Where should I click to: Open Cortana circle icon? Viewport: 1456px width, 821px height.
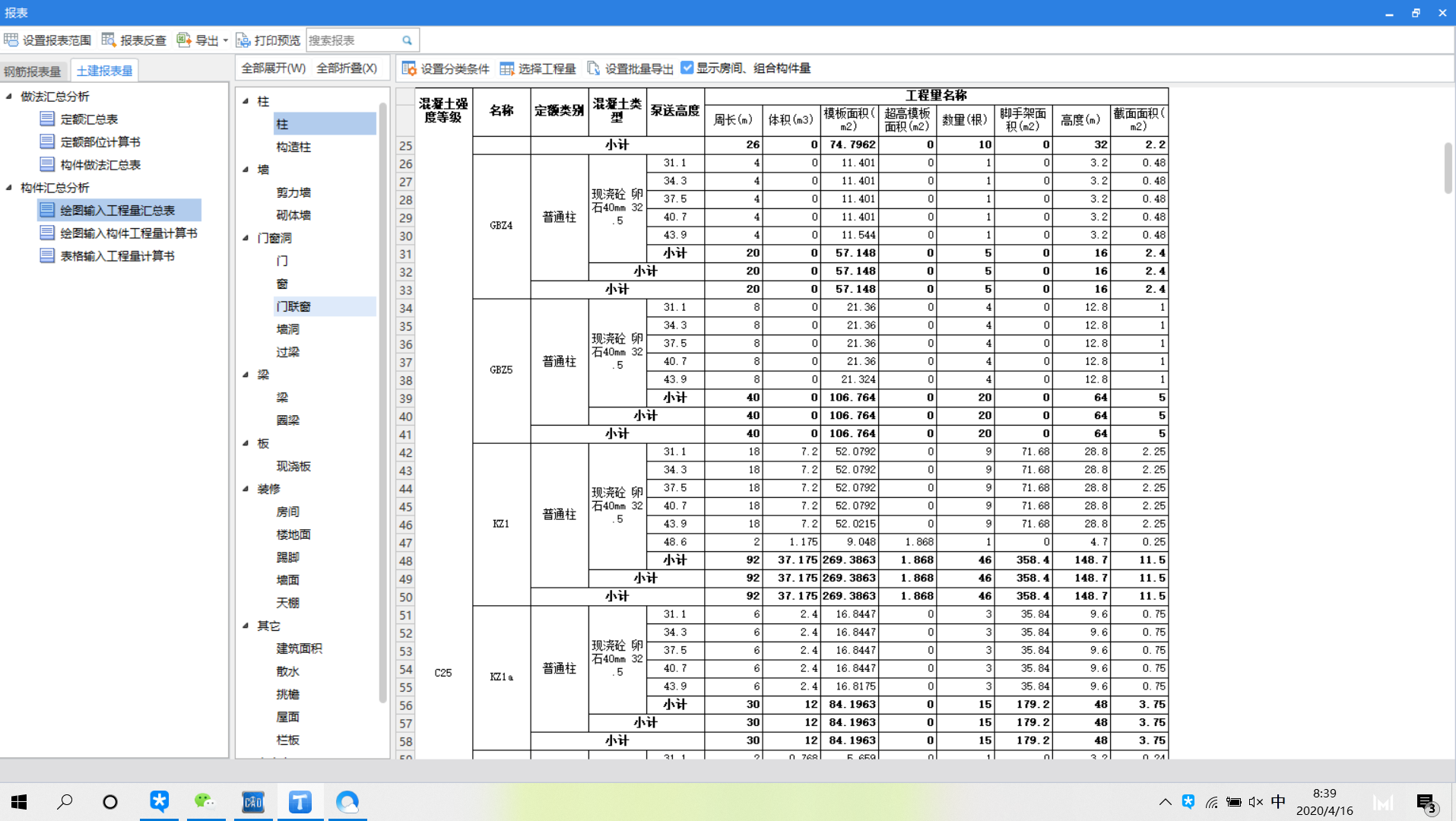[110, 802]
